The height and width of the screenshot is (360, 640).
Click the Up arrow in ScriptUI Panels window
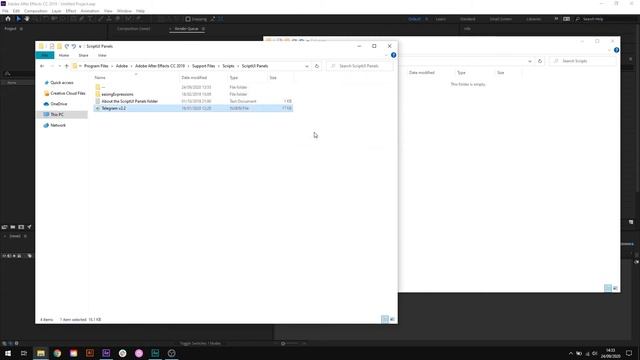pyautogui.click(x=67, y=66)
